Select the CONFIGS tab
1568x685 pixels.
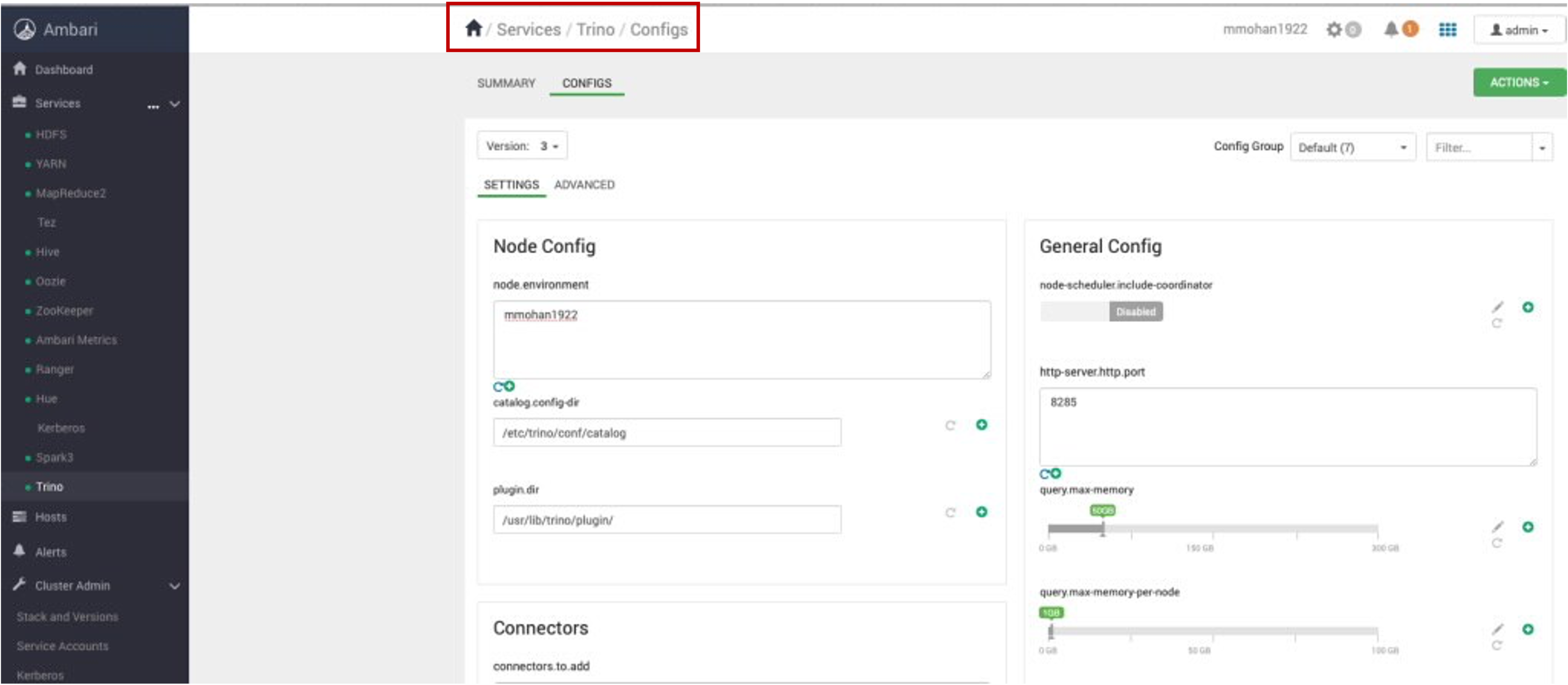click(587, 83)
